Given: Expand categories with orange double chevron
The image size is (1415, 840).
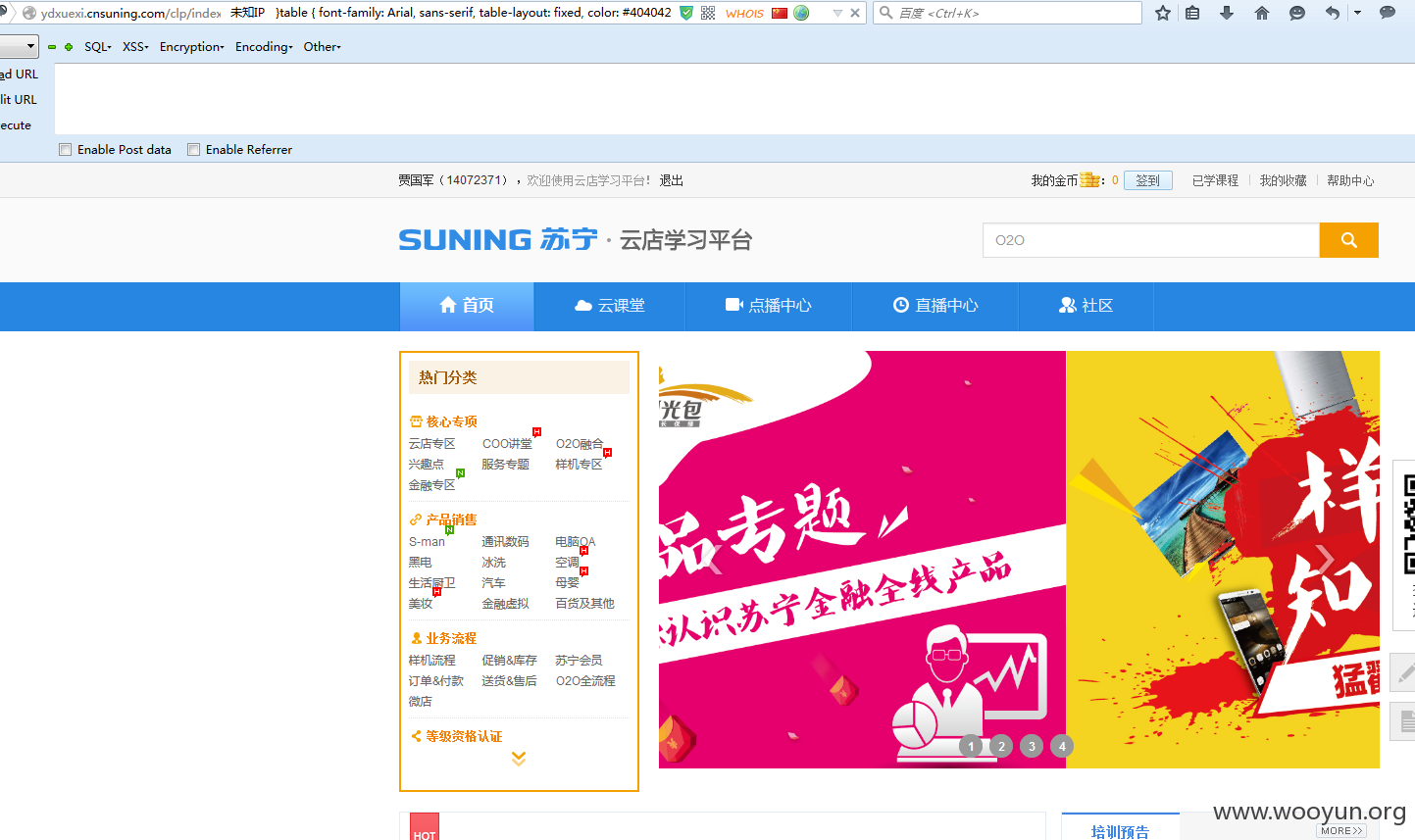Looking at the screenshot, I should coord(519,759).
